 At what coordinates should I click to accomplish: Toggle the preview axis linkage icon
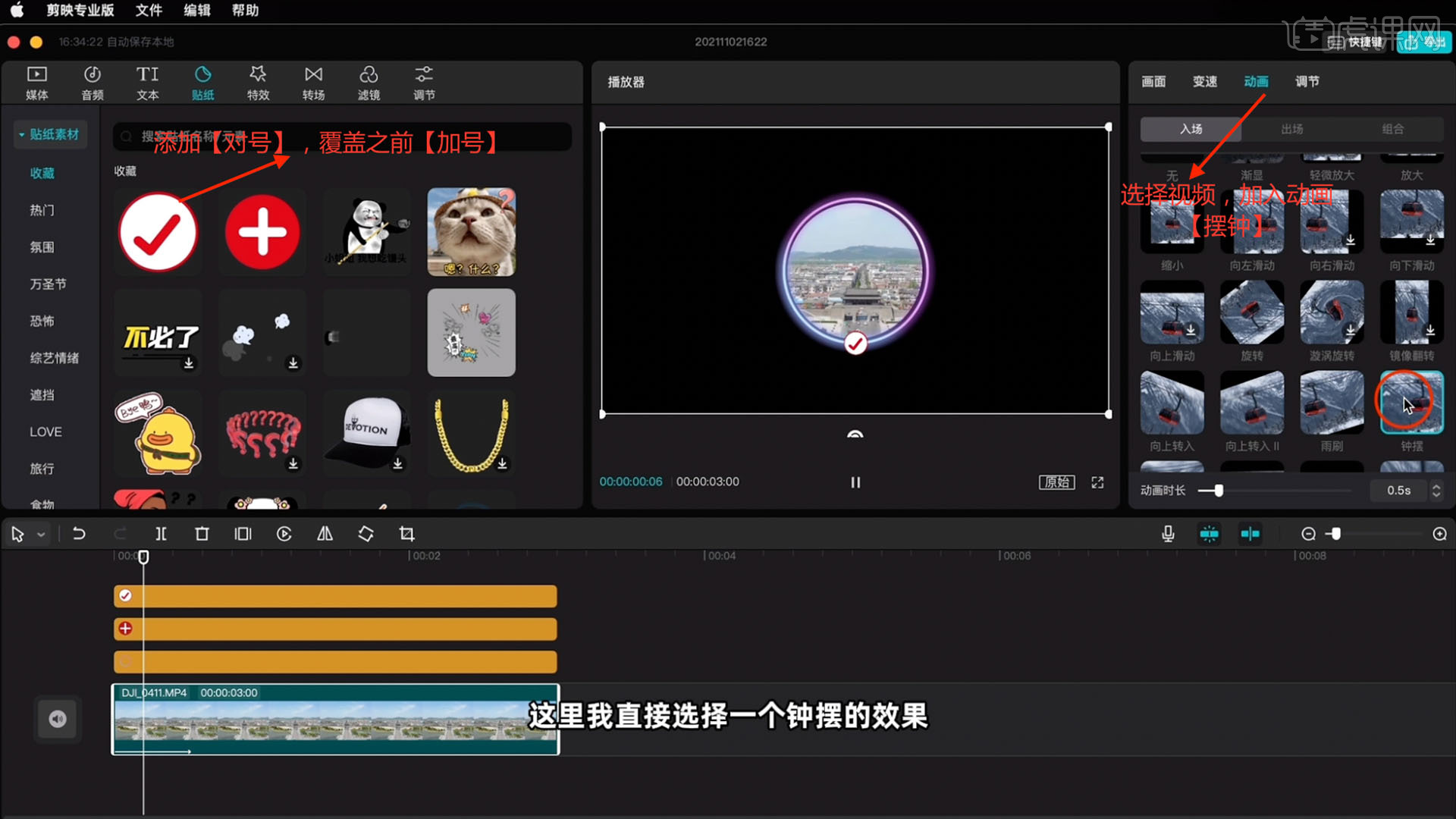point(1250,534)
